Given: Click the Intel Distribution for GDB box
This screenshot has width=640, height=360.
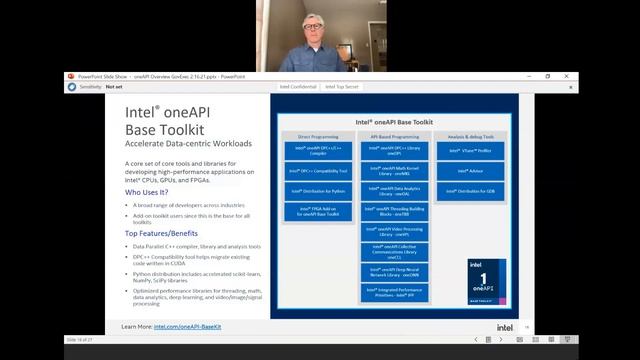Looking at the screenshot, I should click(470, 191).
